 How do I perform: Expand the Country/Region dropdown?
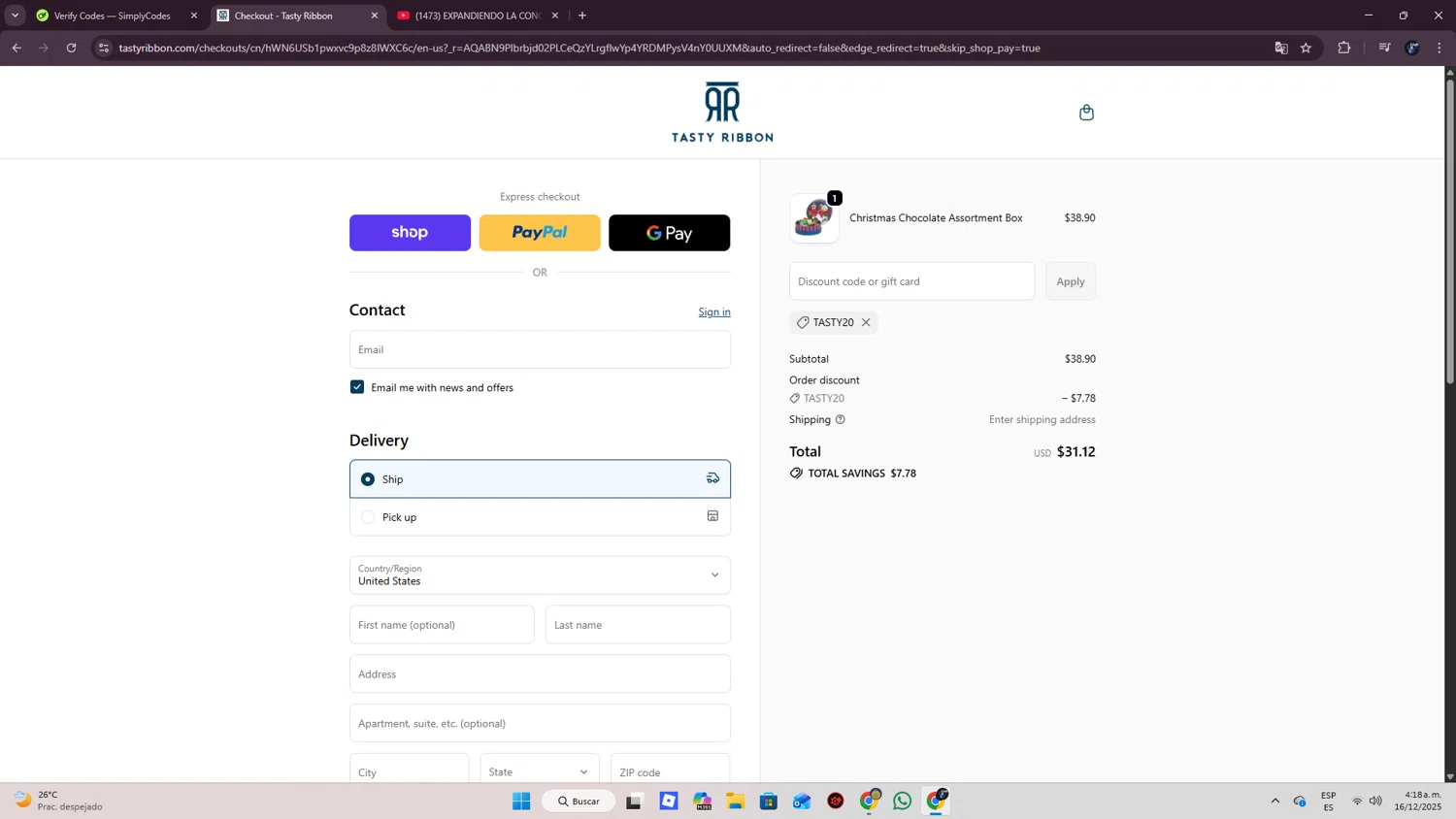[540, 575]
